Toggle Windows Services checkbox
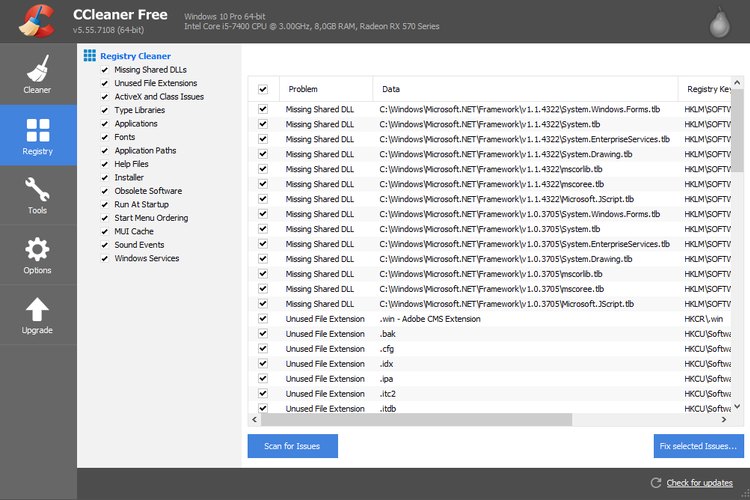Screen dimensions: 750x500 pyautogui.click(x=105, y=258)
